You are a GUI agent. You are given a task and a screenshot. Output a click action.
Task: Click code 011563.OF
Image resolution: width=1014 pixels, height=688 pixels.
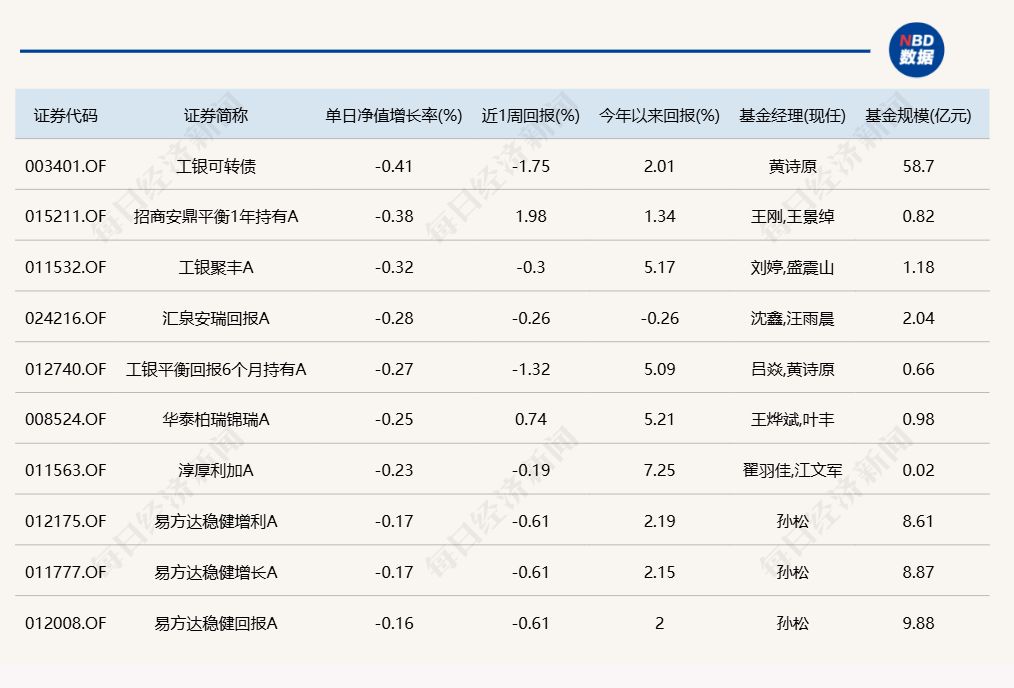65,470
